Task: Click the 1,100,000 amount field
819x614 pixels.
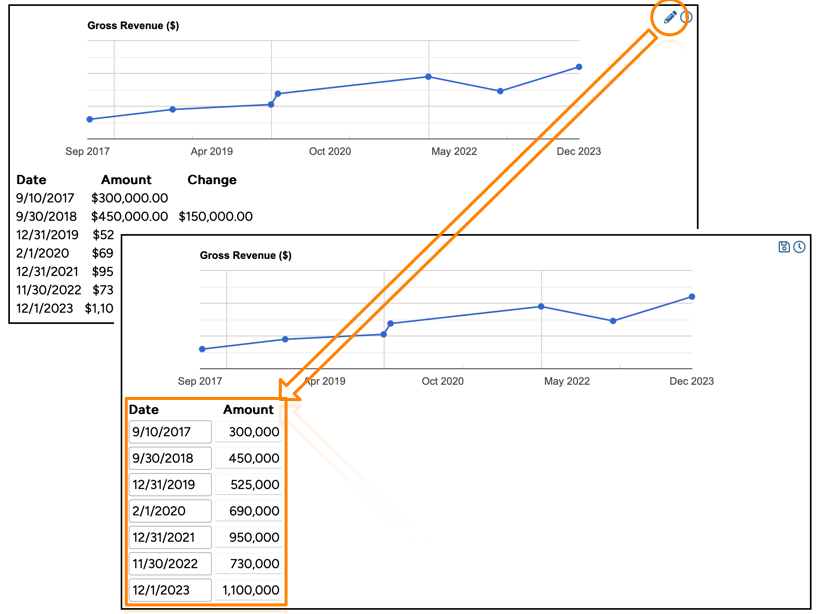Action: (x=250, y=590)
